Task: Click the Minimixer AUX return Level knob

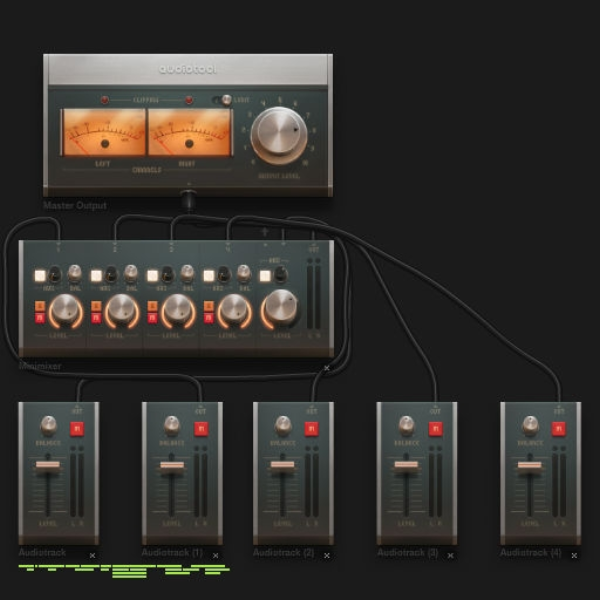Action: [x=281, y=307]
